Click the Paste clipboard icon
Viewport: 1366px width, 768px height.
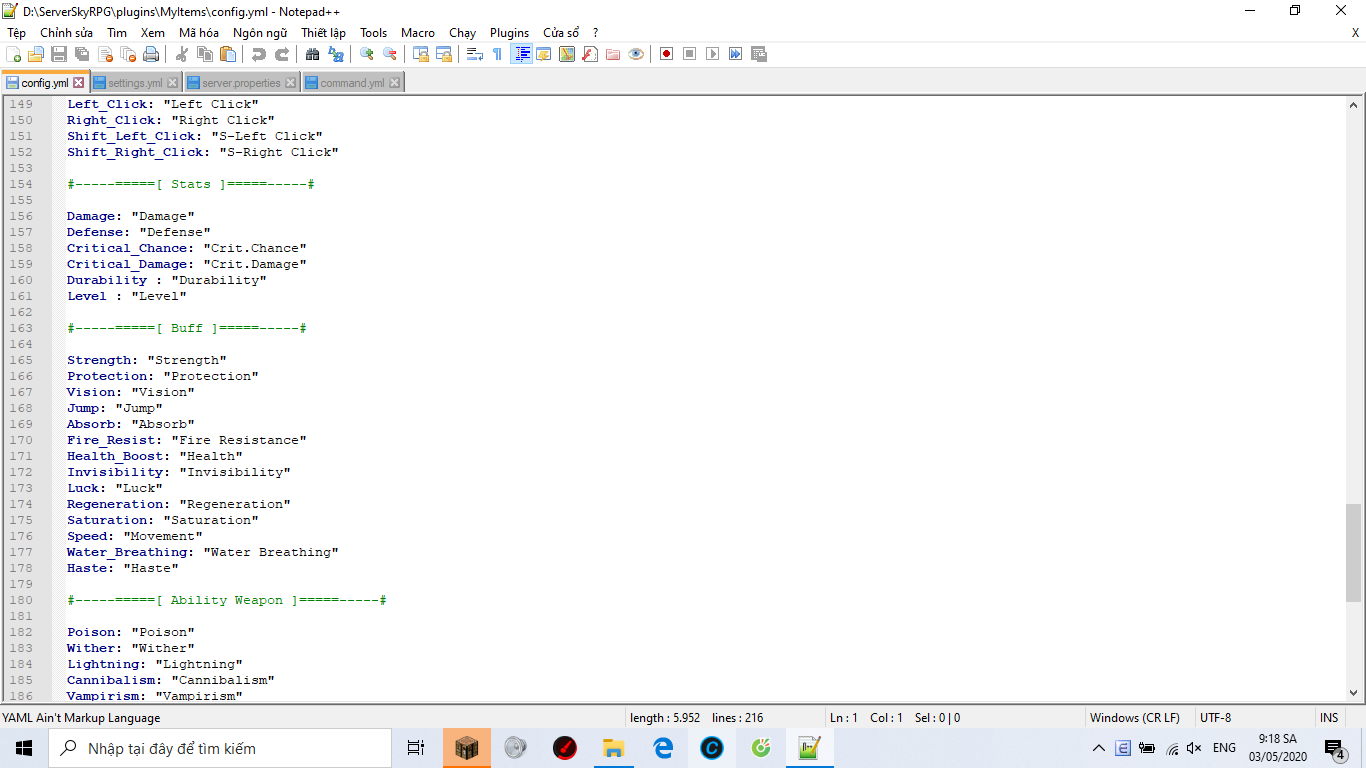pos(228,54)
